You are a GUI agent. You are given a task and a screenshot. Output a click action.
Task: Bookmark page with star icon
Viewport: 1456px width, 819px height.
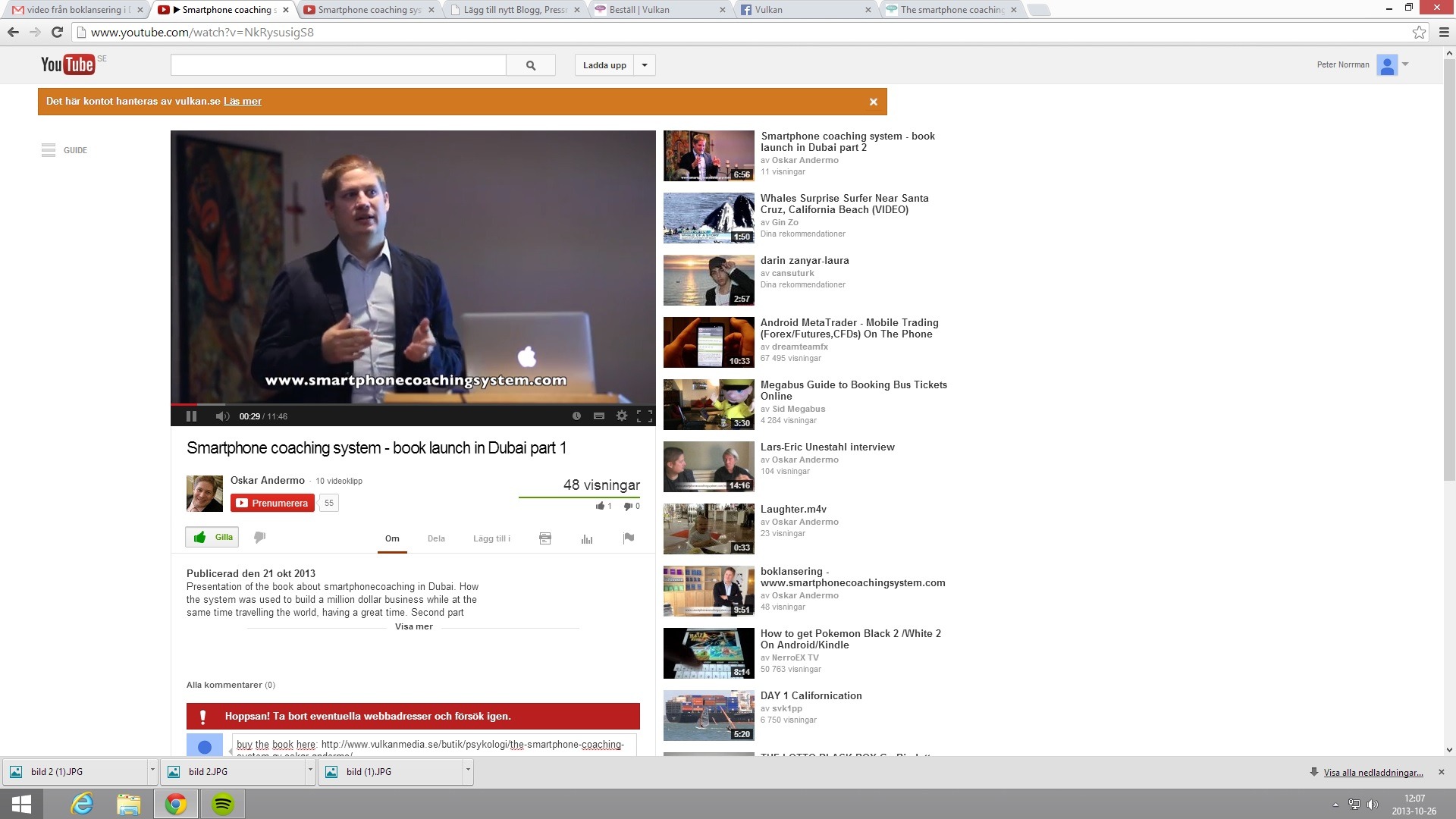[1419, 32]
